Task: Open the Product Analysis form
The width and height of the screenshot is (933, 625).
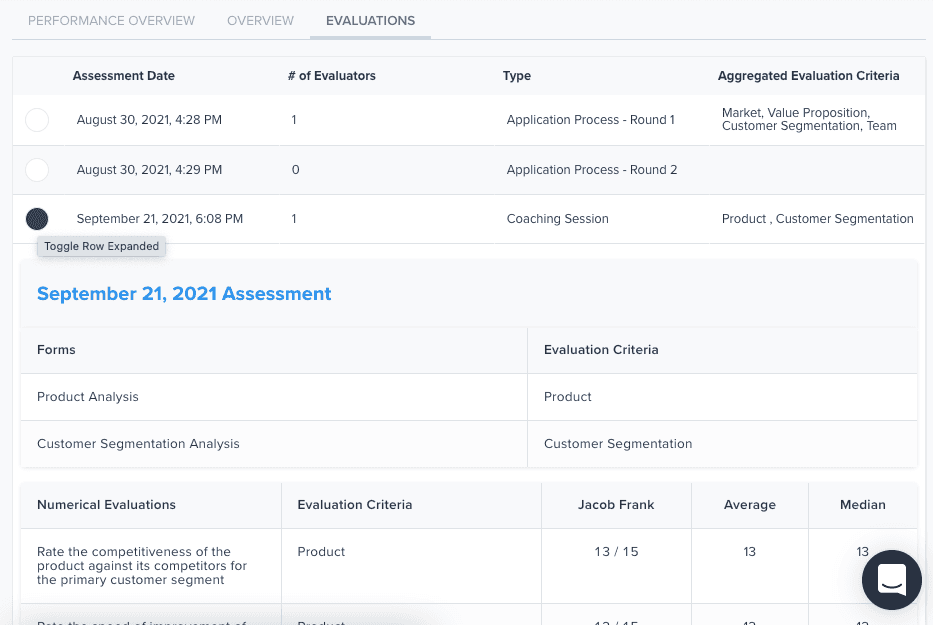Action: tap(88, 397)
